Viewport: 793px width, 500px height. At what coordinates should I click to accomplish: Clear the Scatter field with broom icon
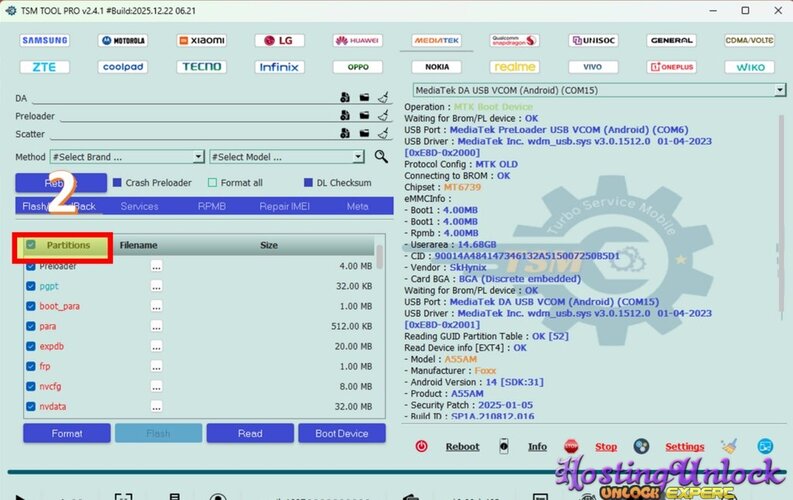[x=383, y=133]
